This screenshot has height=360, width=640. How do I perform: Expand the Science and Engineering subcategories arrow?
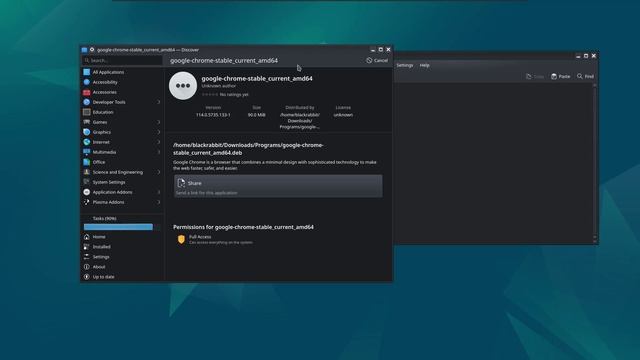click(x=159, y=172)
